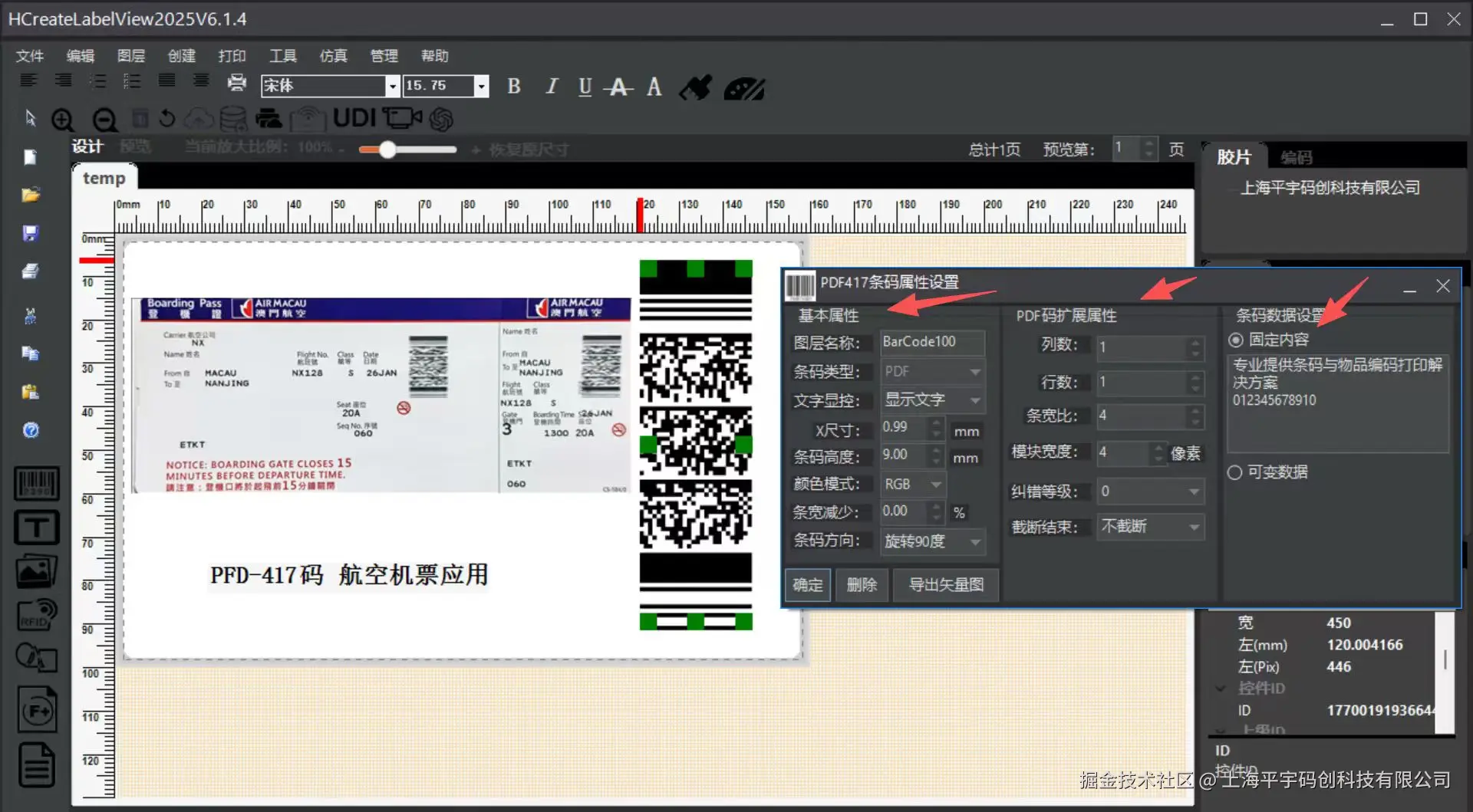Click the X尺寸 0.99 field

click(905, 428)
